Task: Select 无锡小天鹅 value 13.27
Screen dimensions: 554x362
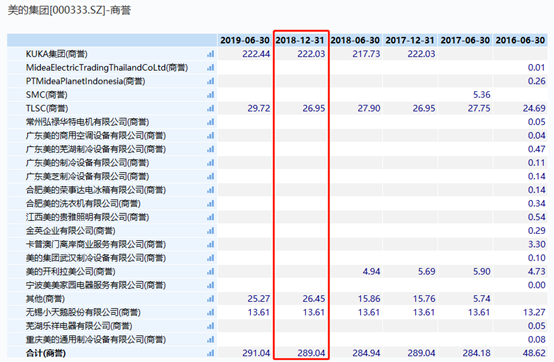Action: [534, 312]
